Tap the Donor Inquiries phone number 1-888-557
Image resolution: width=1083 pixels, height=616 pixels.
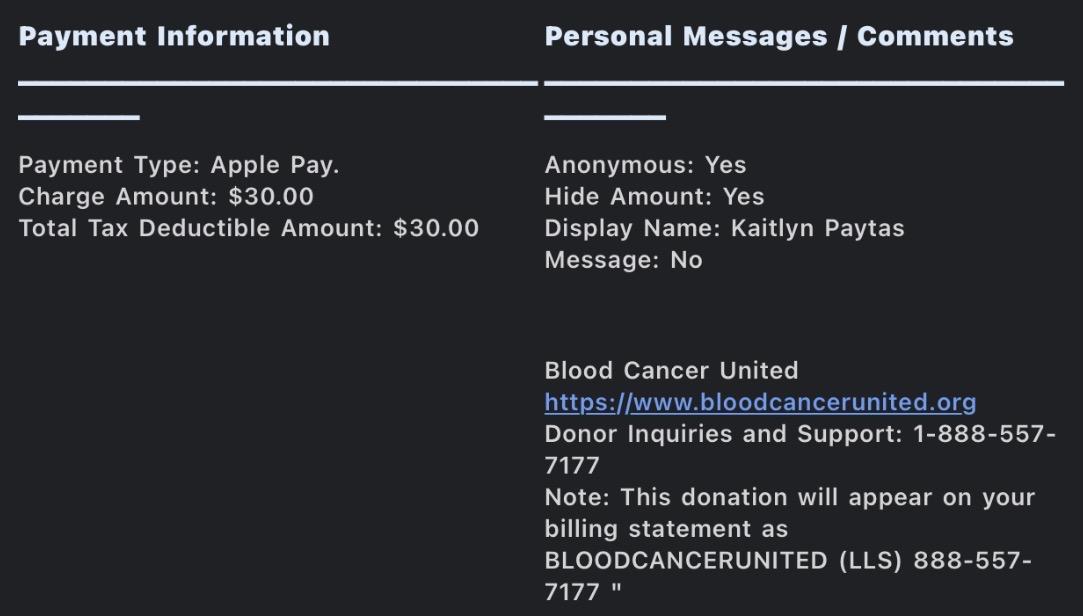pyautogui.click(x=978, y=435)
